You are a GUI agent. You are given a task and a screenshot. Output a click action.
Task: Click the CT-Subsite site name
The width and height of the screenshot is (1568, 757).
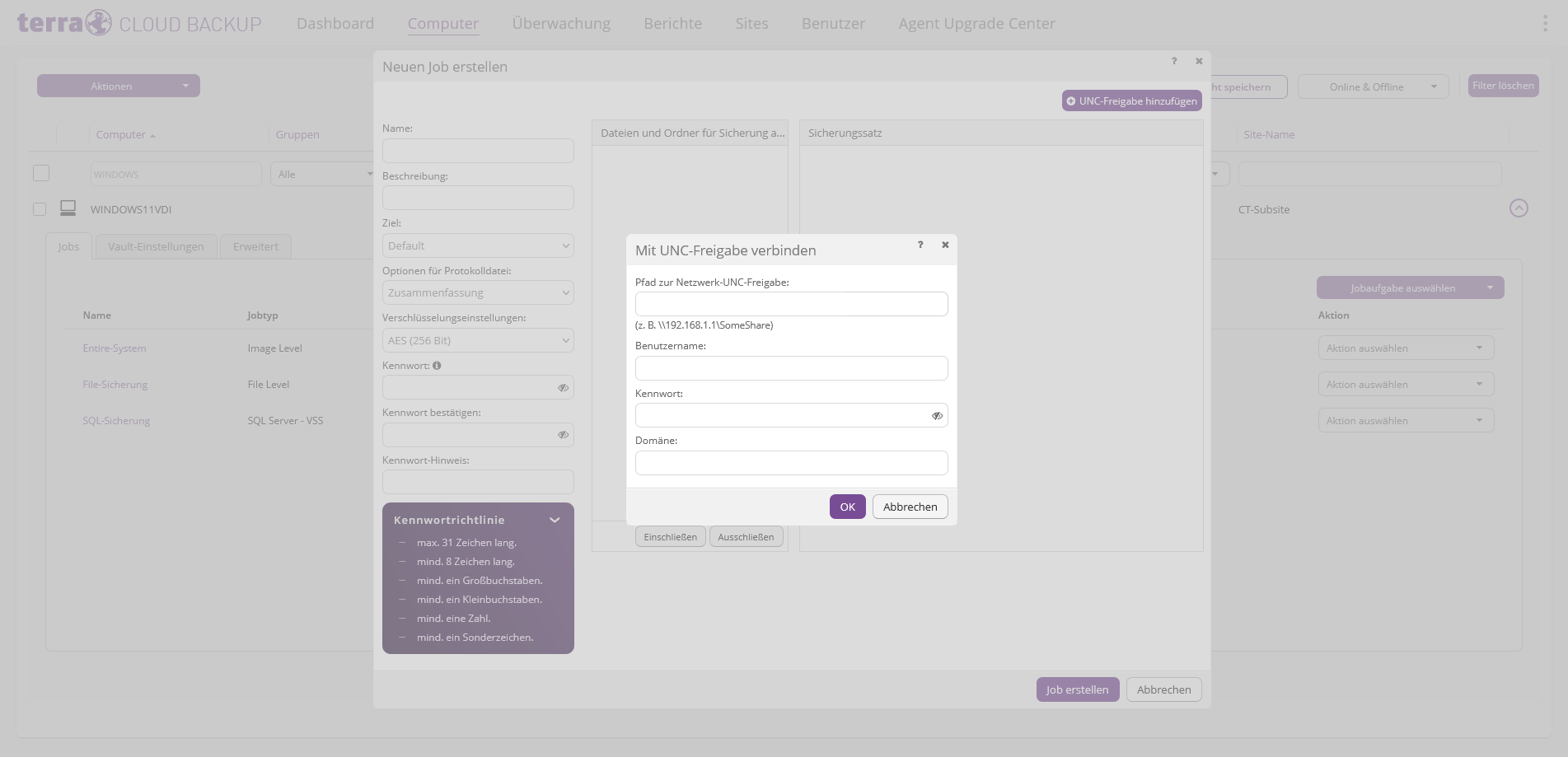pyautogui.click(x=1264, y=209)
